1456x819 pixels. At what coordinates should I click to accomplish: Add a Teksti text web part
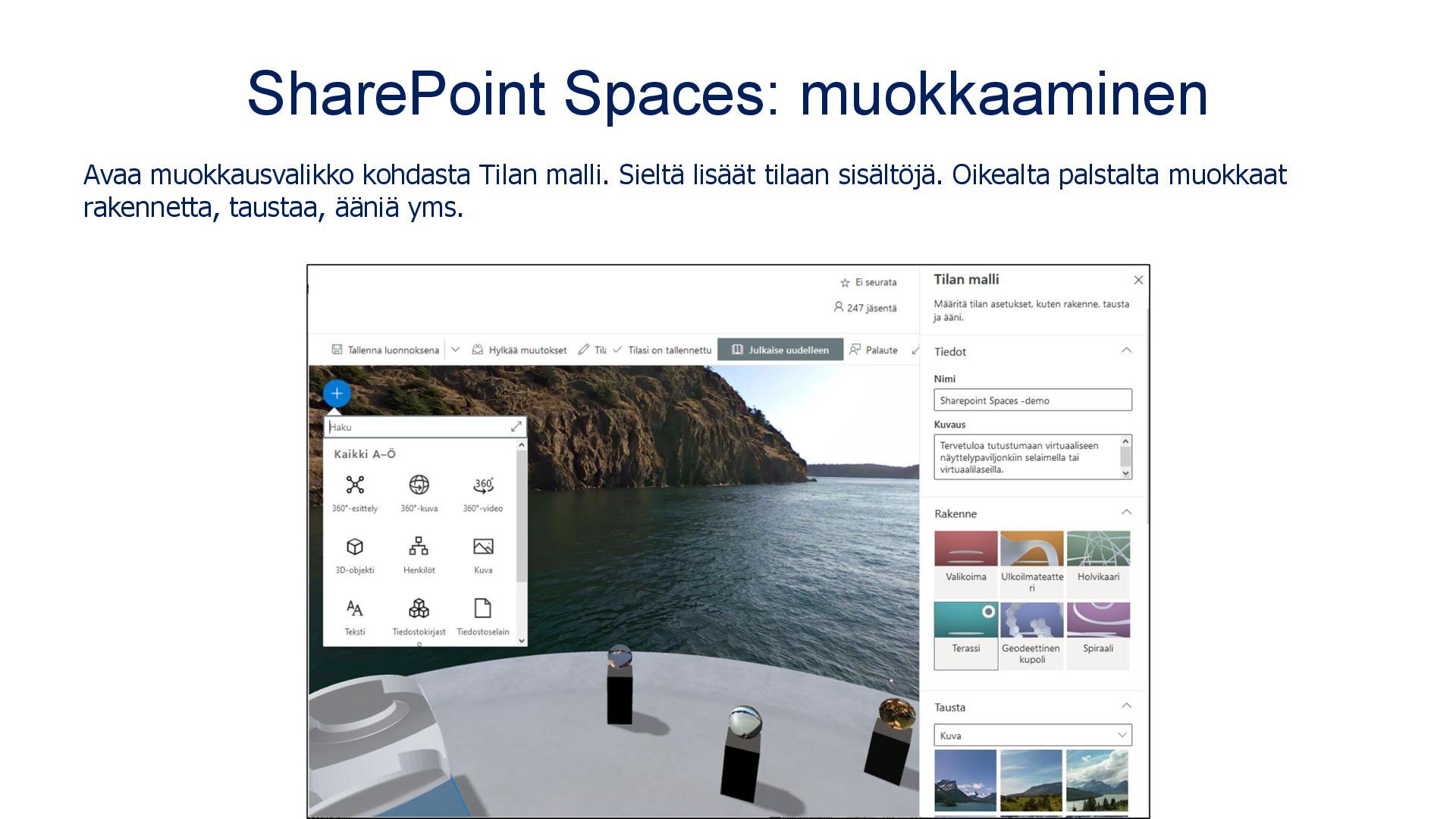pyautogui.click(x=355, y=617)
